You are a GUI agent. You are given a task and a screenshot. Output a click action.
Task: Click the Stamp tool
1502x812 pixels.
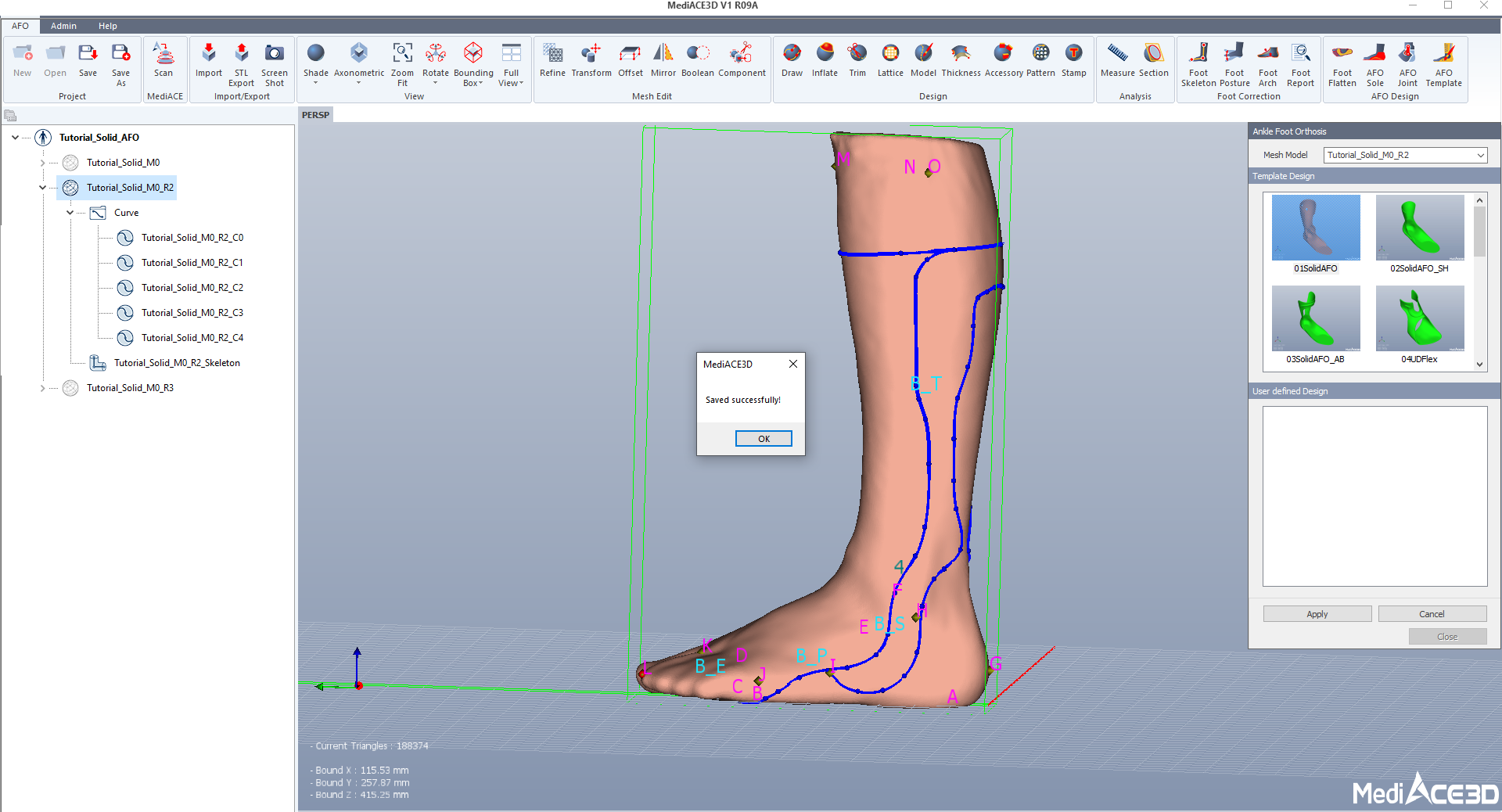pos(1074,60)
